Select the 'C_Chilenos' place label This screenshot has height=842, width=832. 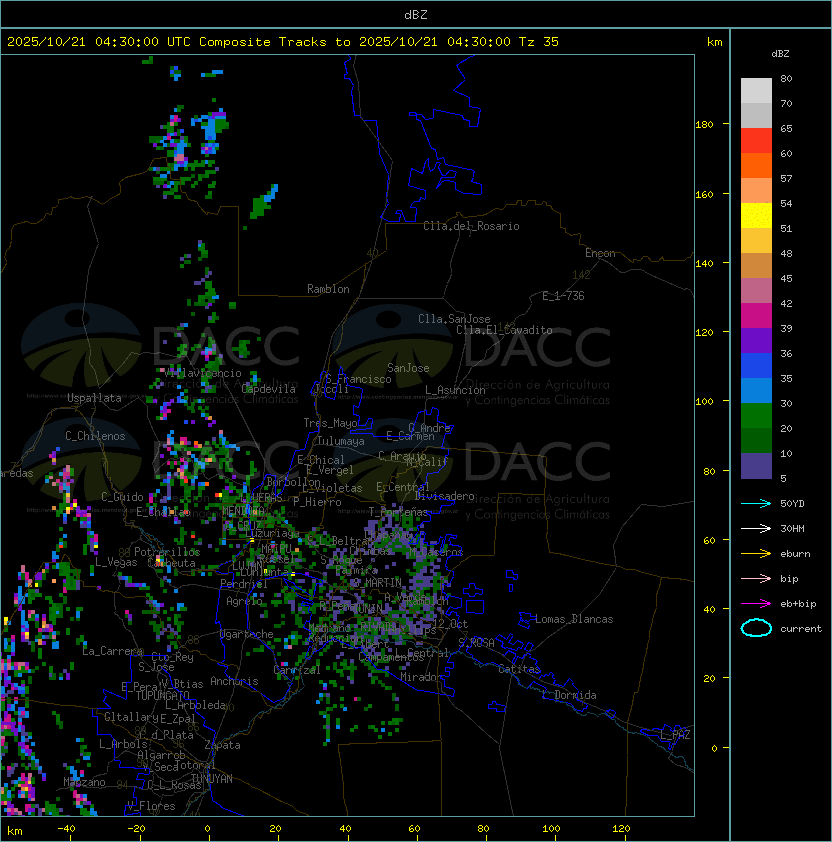(95, 436)
